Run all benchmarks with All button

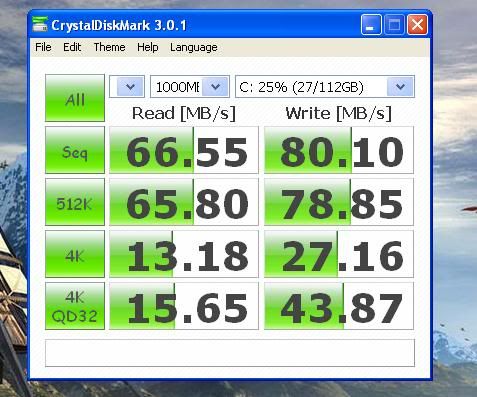click(x=75, y=98)
